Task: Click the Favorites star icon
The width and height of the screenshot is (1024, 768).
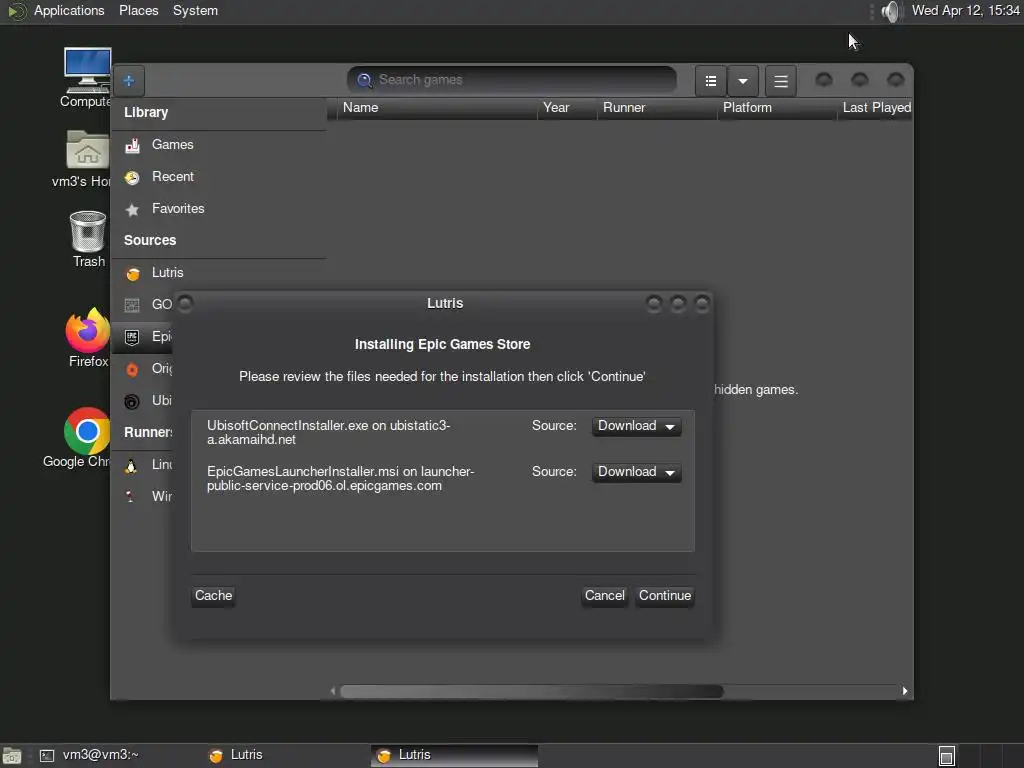Action: tap(132, 210)
